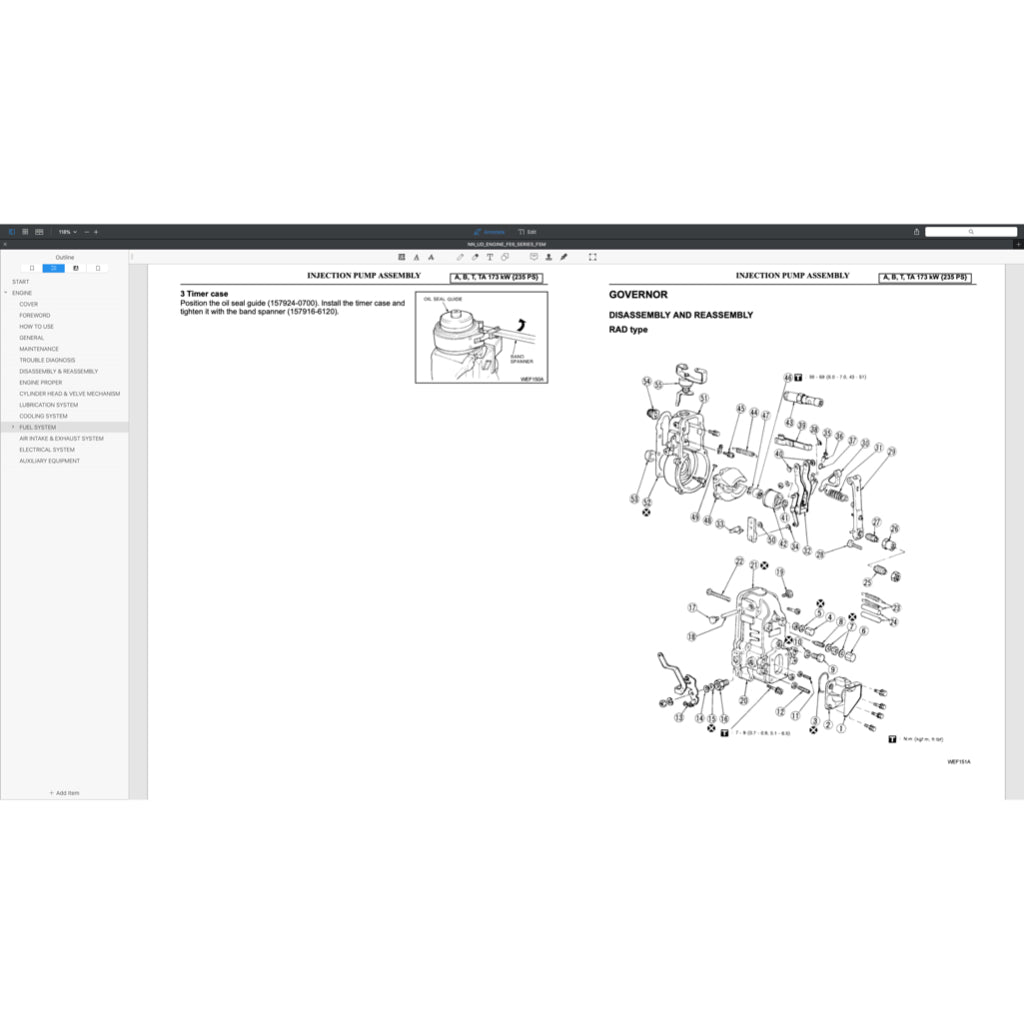
Task: Select the Pencil annotation tool
Action: pos(459,257)
